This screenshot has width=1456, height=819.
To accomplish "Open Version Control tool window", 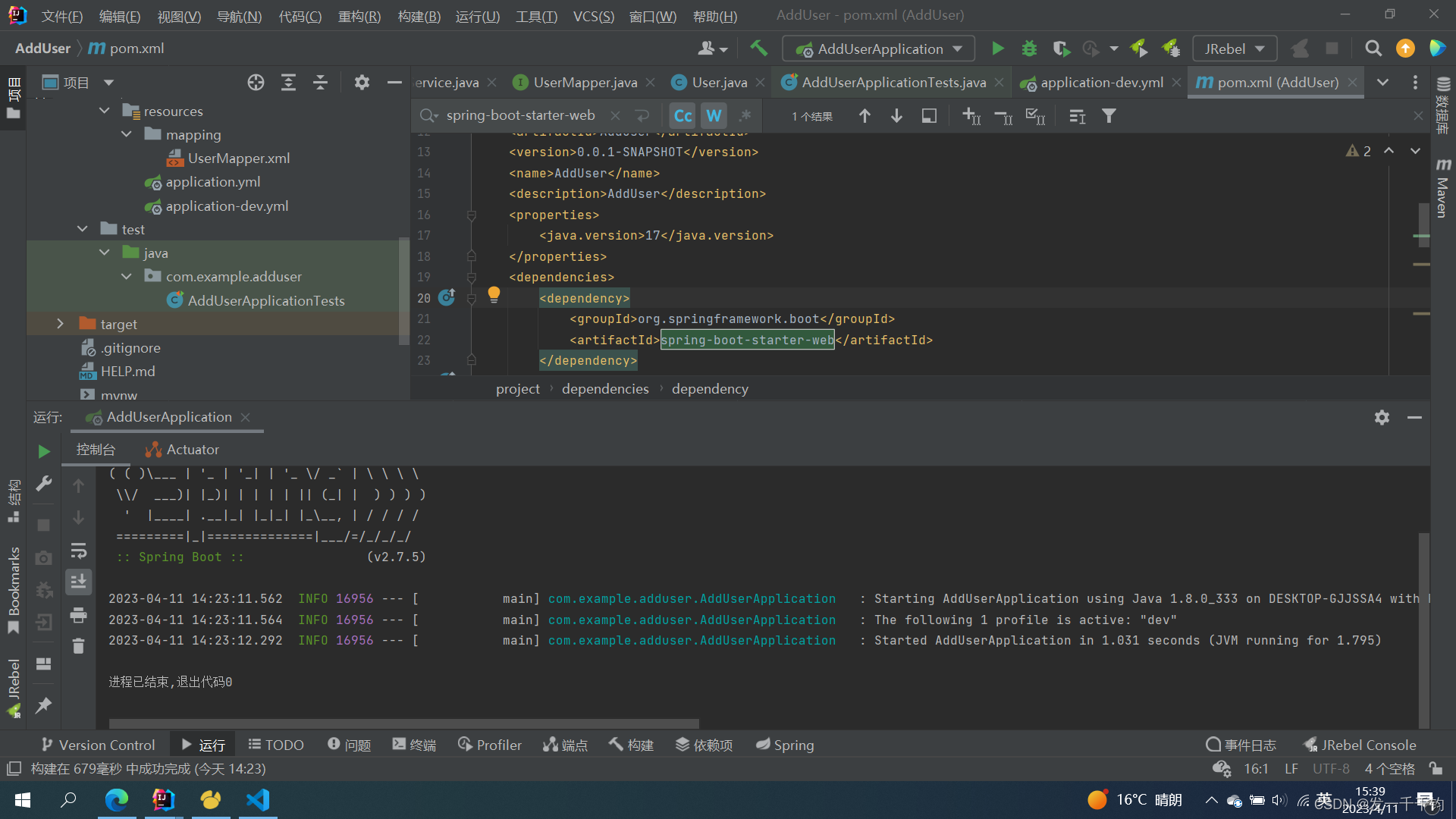I will (98, 745).
